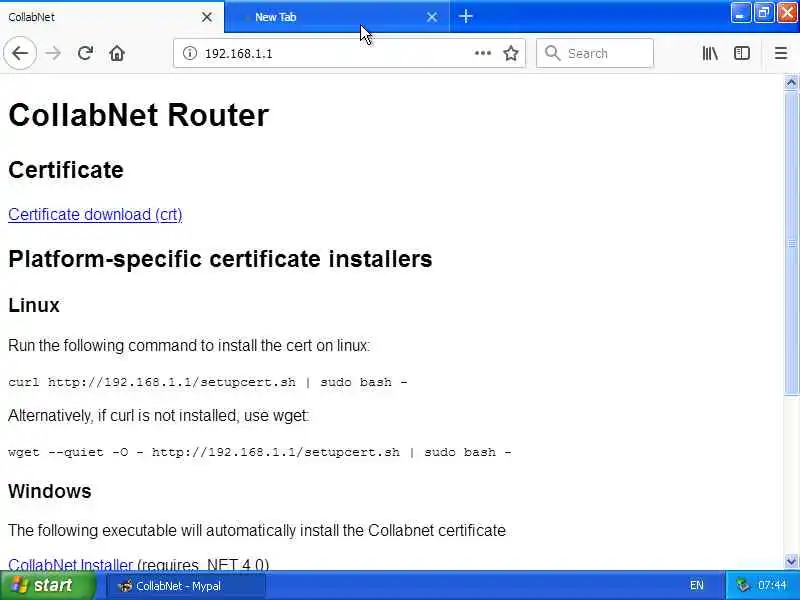
Task: Click the CollabNet Router heading
Action: coord(138,115)
